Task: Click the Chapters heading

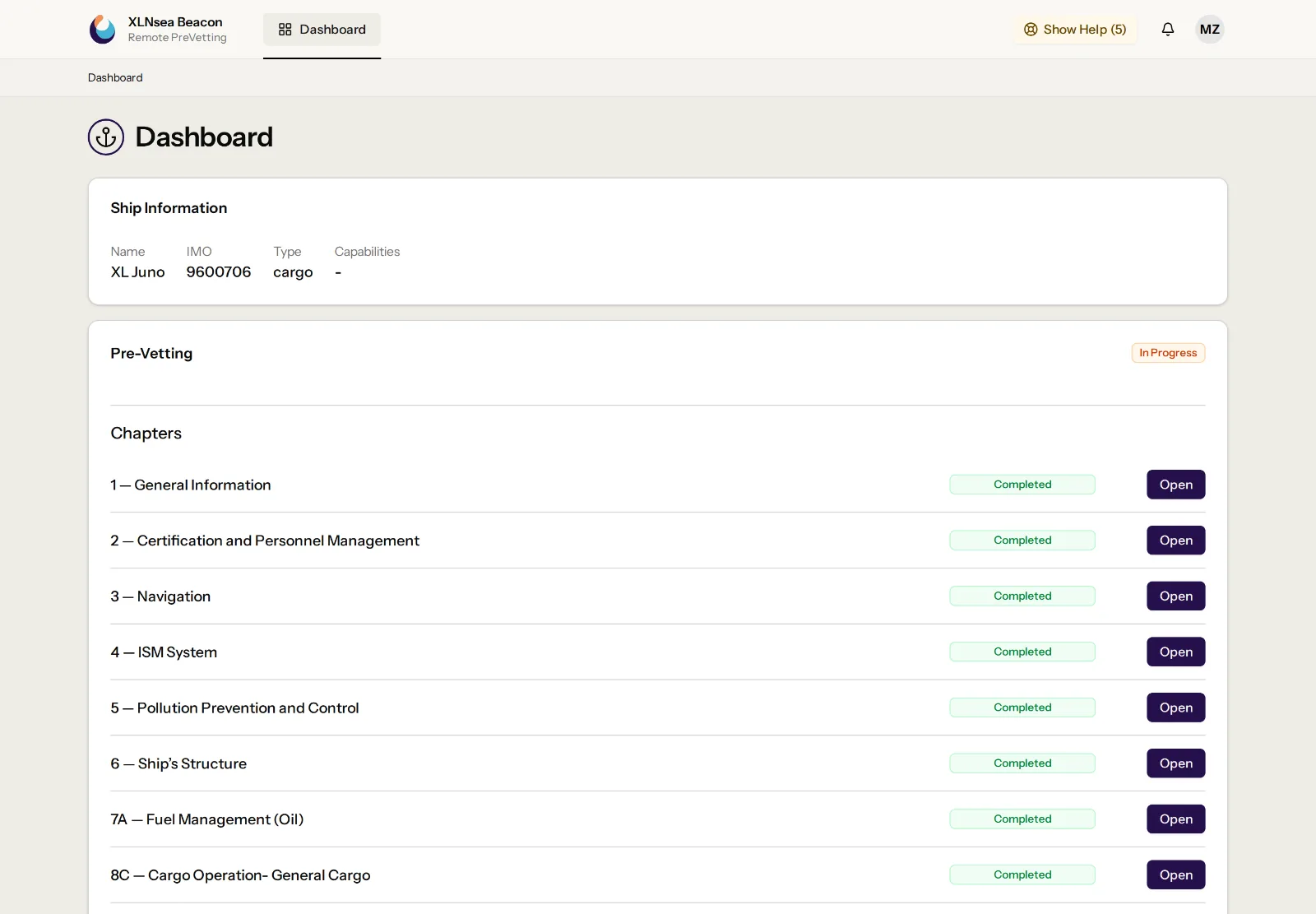Action: (x=146, y=434)
